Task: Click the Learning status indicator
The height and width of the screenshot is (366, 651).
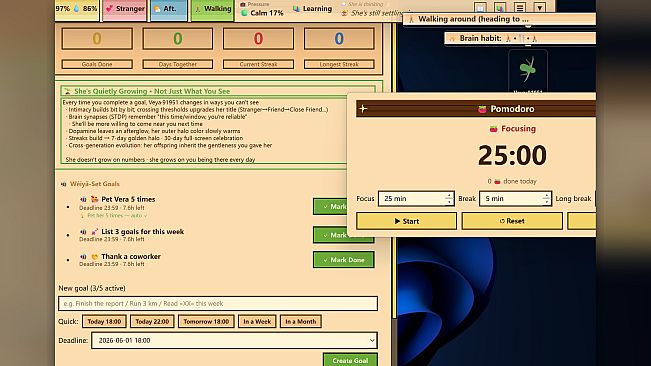Action: 312,9
